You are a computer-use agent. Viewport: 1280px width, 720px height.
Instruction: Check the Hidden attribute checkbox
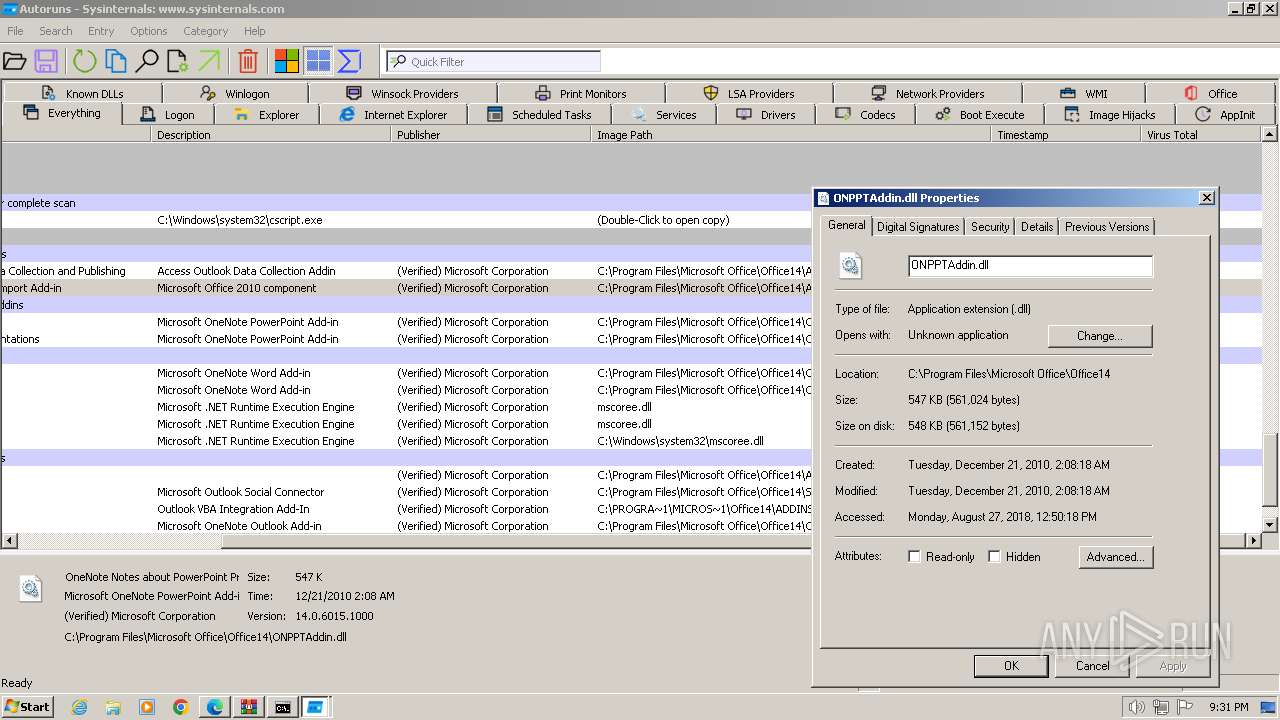click(x=994, y=557)
